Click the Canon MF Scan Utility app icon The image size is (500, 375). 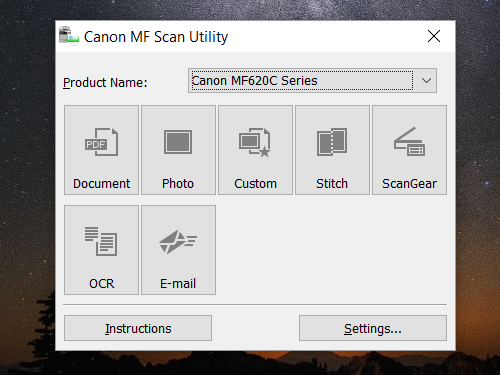(69, 36)
